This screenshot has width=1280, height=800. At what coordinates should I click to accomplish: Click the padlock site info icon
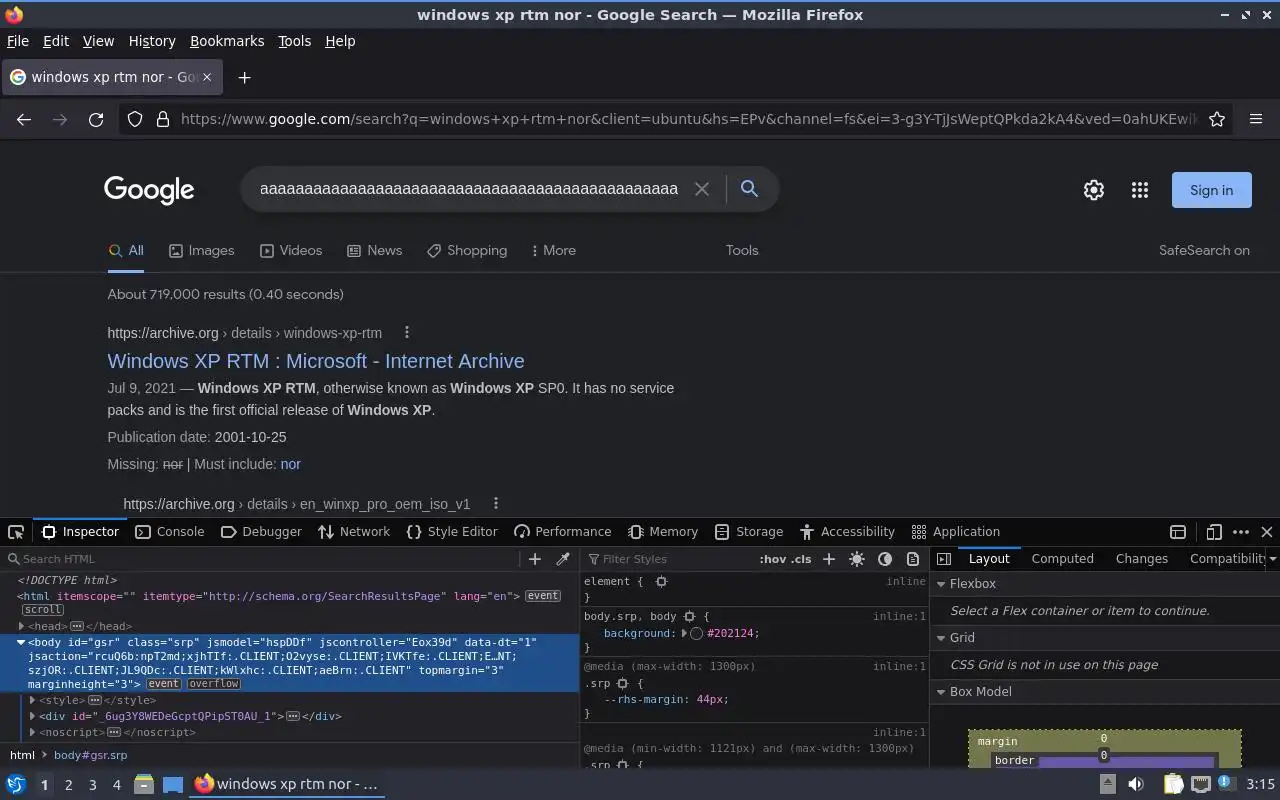point(163,119)
